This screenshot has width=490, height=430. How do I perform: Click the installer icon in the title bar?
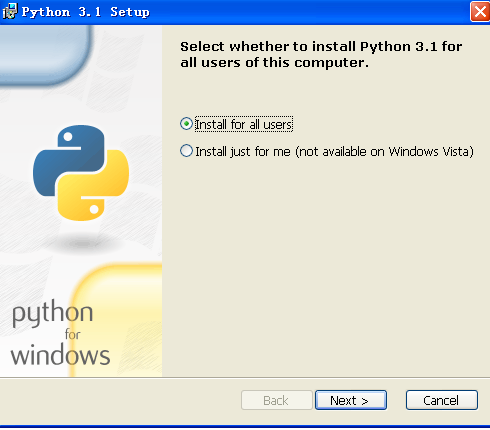point(9,12)
